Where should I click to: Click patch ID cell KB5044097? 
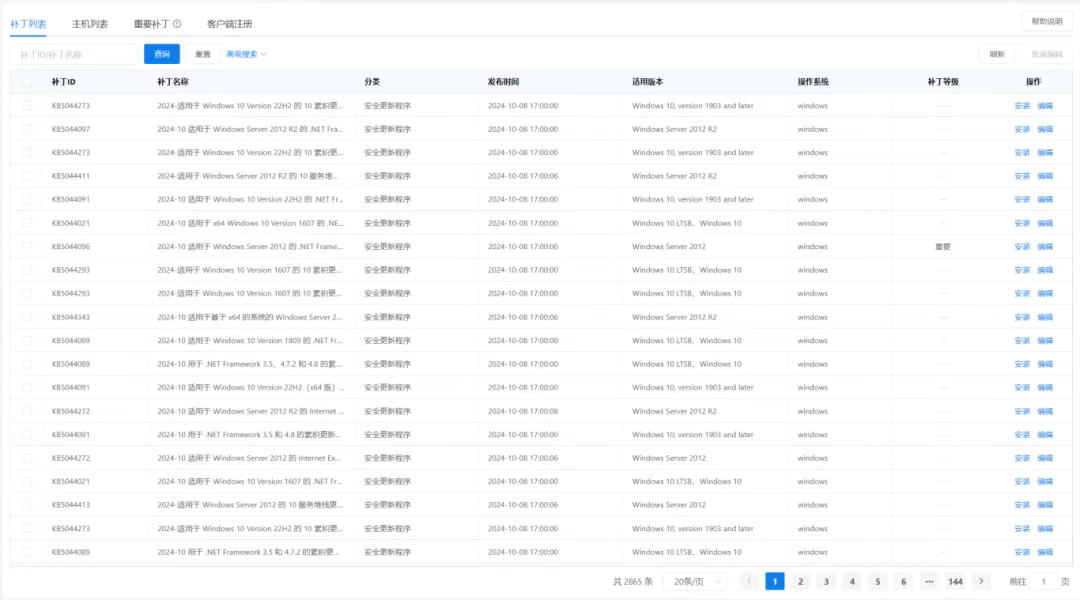click(70, 129)
